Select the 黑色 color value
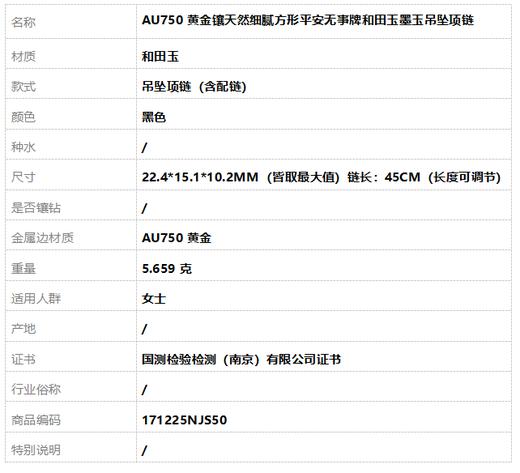The width and height of the screenshot is (520, 473). [154, 117]
